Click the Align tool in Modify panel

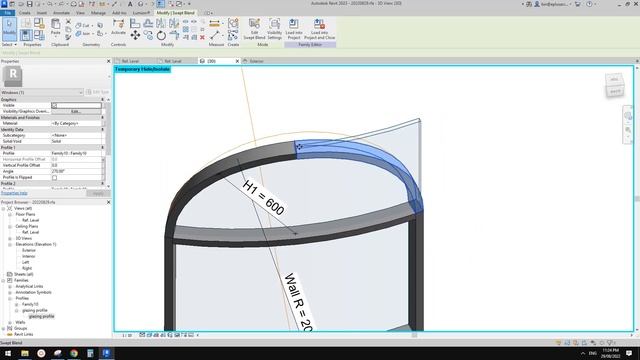[x=135, y=23]
